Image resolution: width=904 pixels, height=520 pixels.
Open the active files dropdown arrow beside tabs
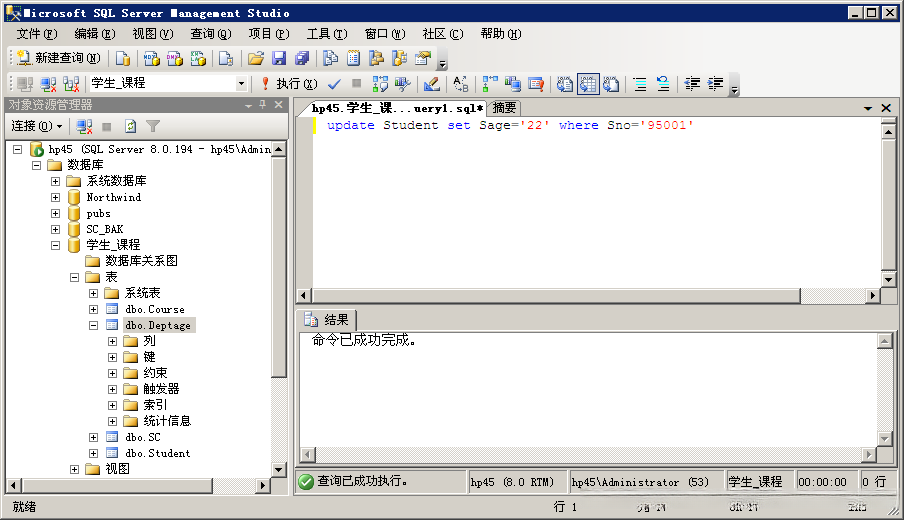(x=868, y=108)
